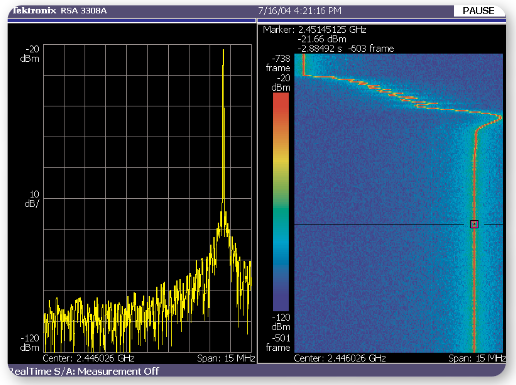Click spectrum 'Center: 2.445025 GHz' label

pyautogui.click(x=88, y=358)
